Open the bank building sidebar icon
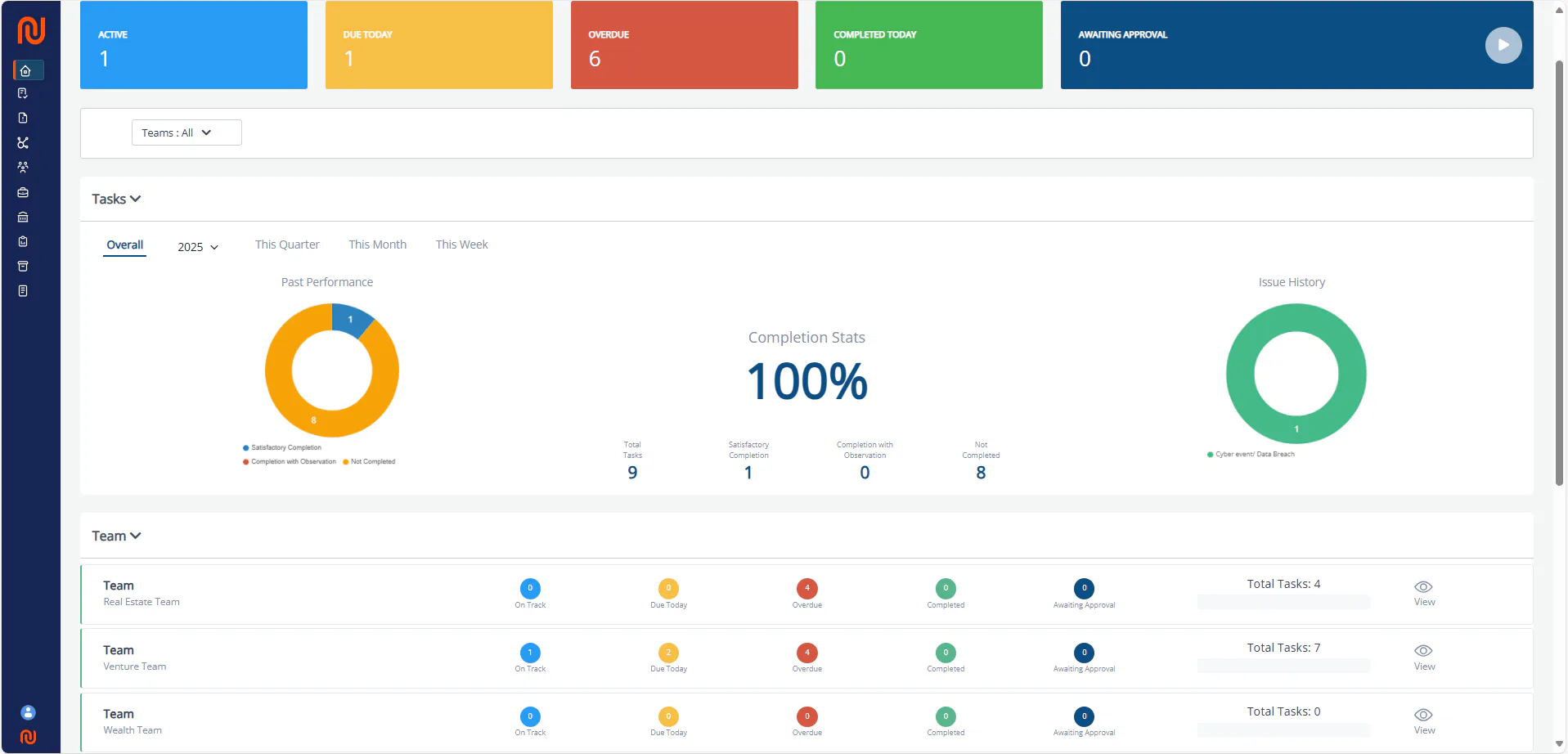 [x=23, y=217]
